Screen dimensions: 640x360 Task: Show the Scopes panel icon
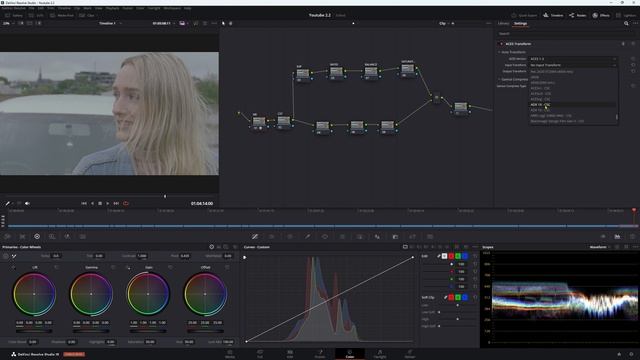[617, 236]
